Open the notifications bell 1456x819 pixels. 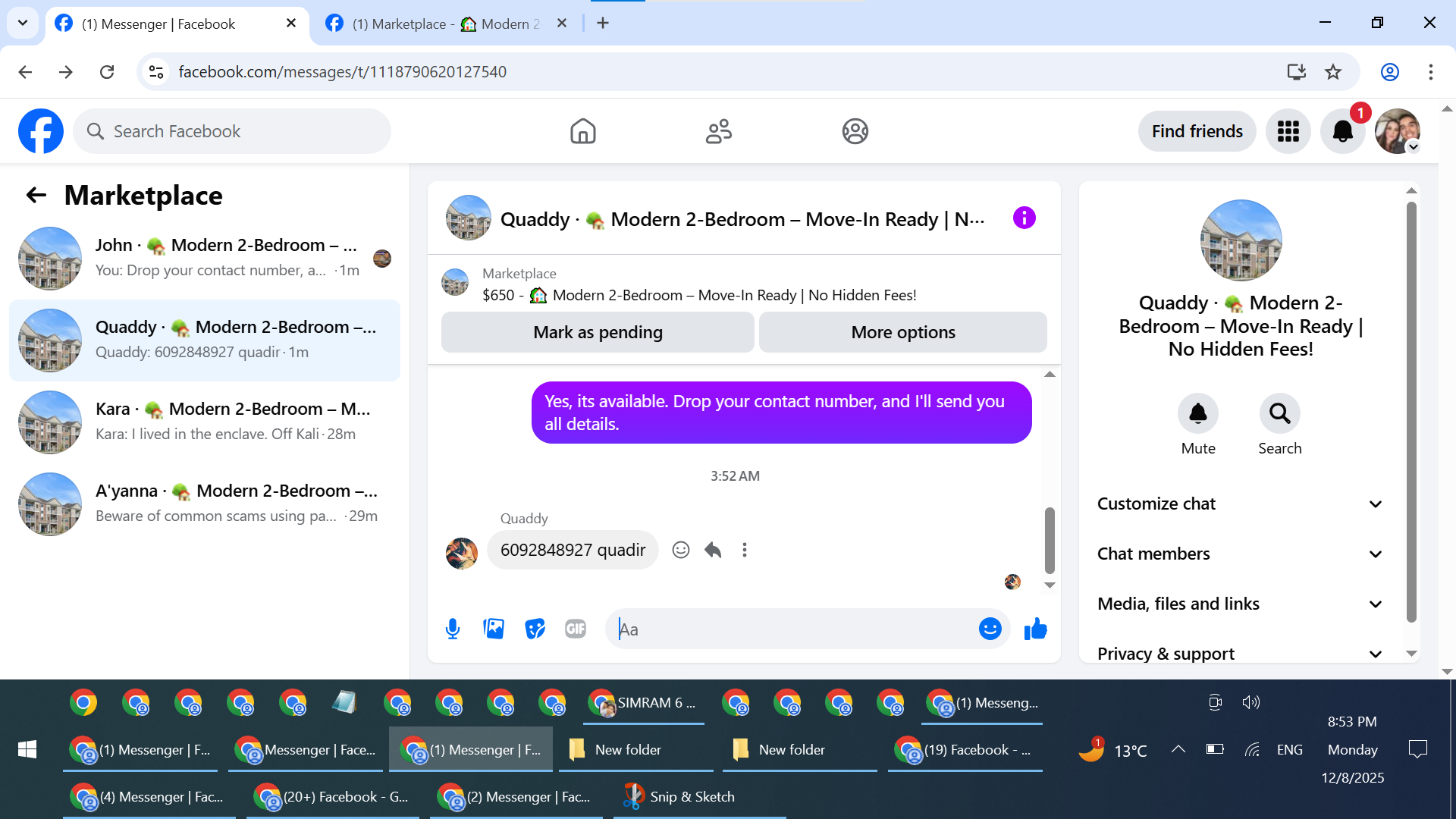click(1342, 131)
